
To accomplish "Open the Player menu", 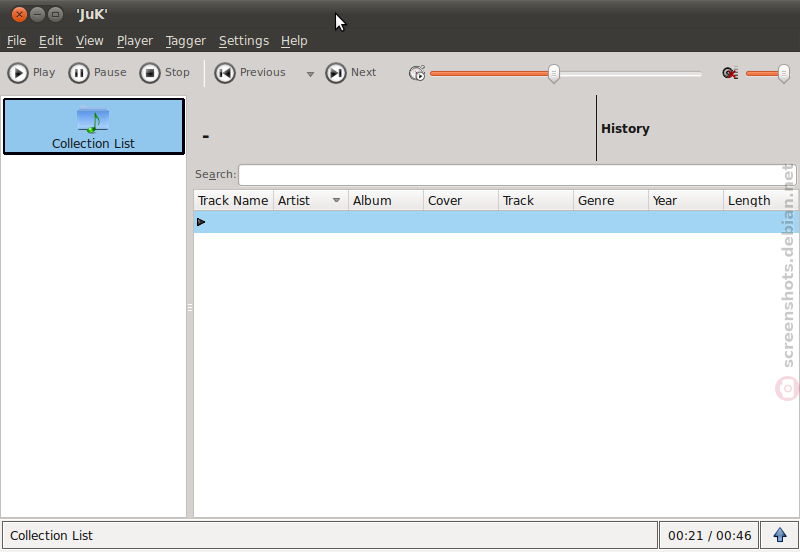I will coord(135,41).
